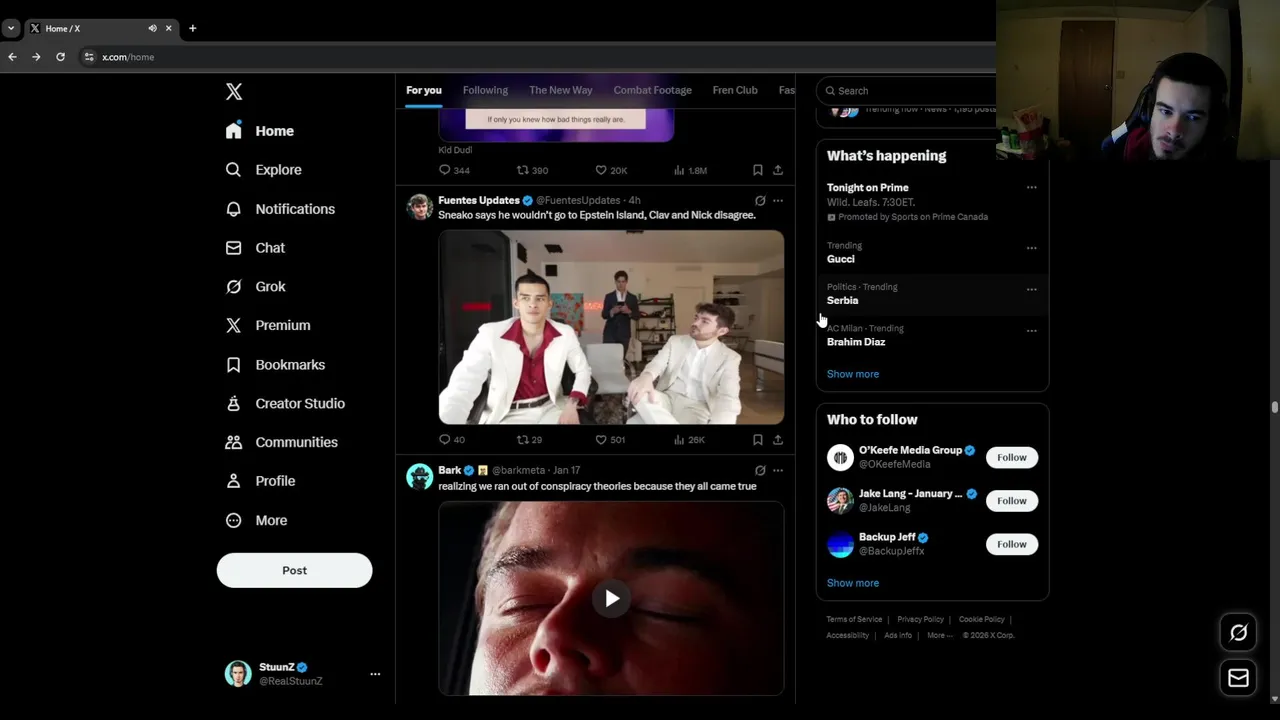Image resolution: width=1280 pixels, height=720 pixels.
Task: Open options for Tonight on Prime trend
Action: coord(1031,188)
